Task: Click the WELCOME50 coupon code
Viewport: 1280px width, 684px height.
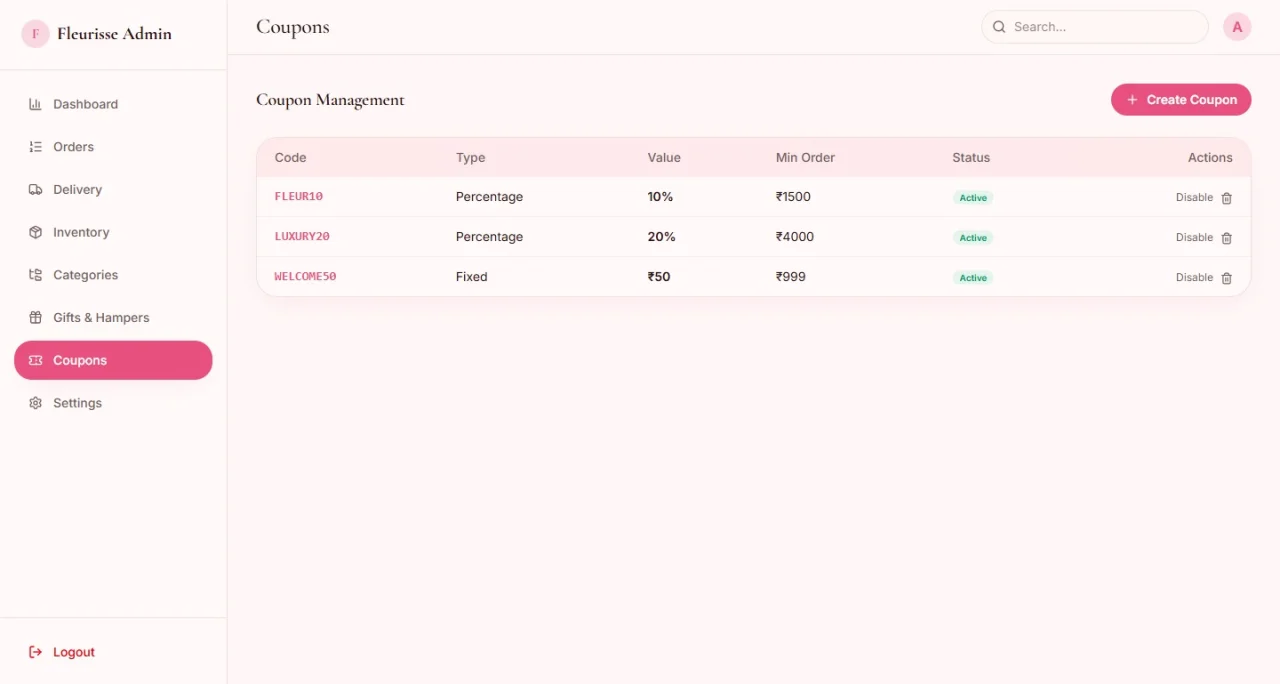Action: tap(305, 277)
